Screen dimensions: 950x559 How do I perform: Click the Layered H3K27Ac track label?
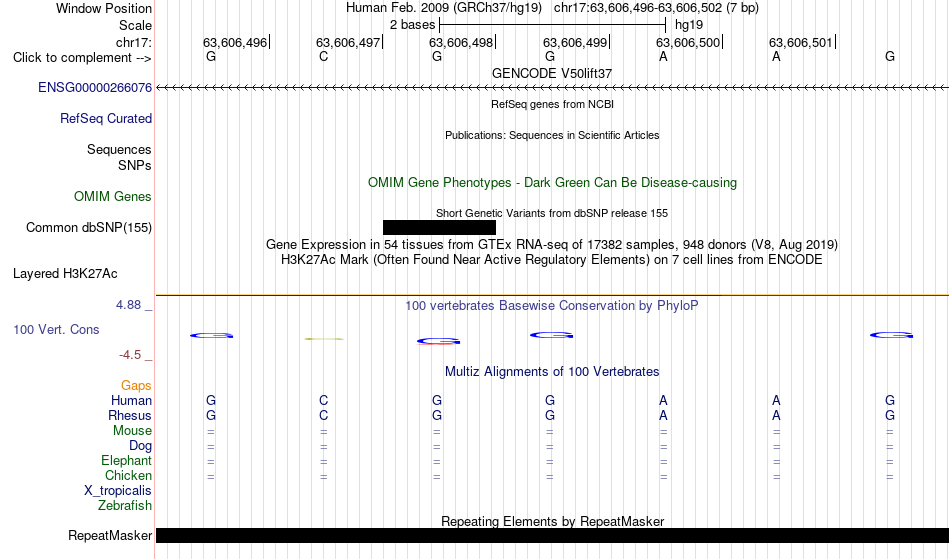tap(65, 274)
